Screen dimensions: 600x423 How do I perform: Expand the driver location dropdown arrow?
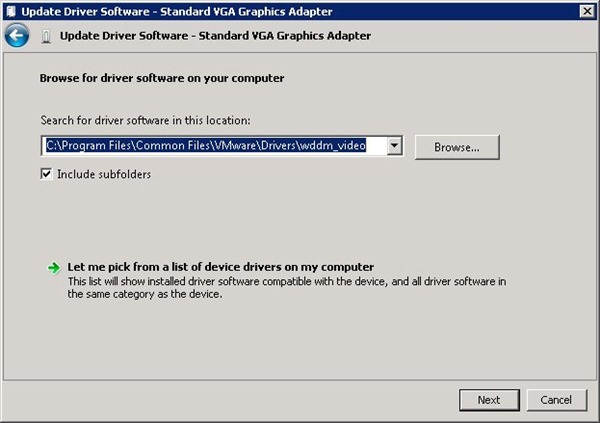(x=394, y=146)
